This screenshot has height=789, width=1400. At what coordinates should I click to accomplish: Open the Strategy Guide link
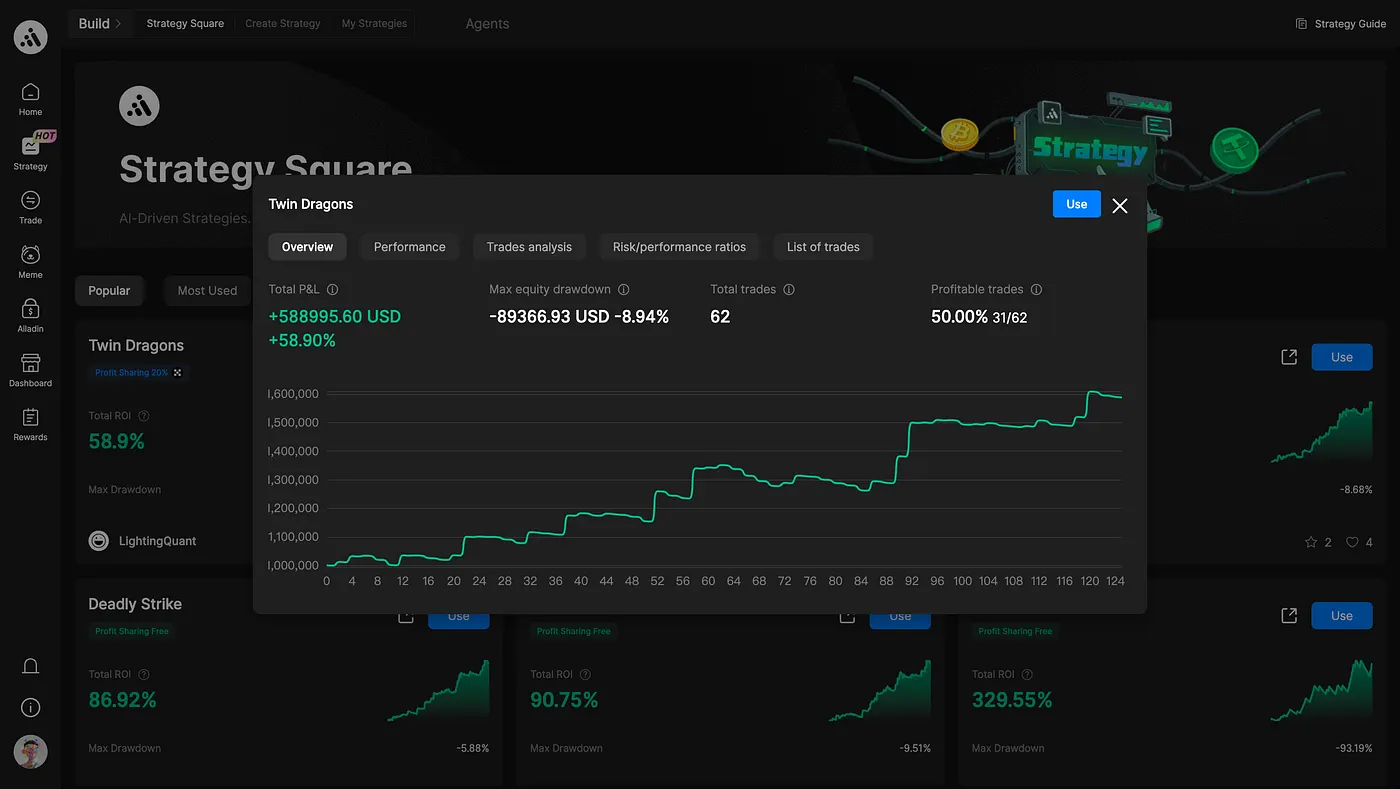point(1341,24)
